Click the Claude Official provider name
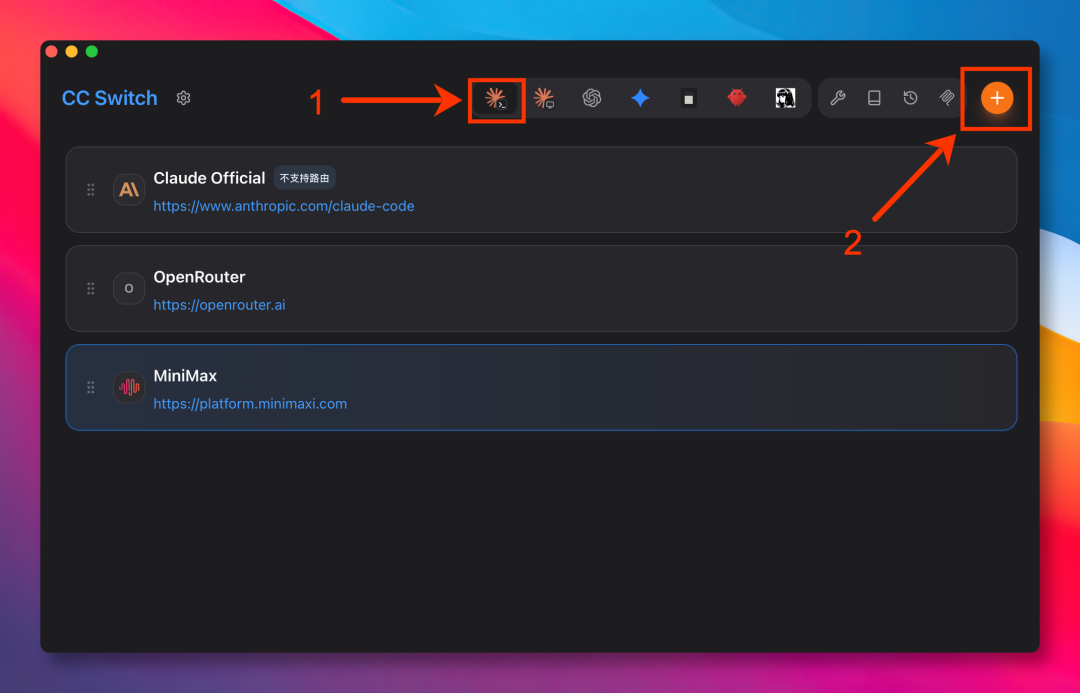1080x693 pixels. click(x=209, y=178)
